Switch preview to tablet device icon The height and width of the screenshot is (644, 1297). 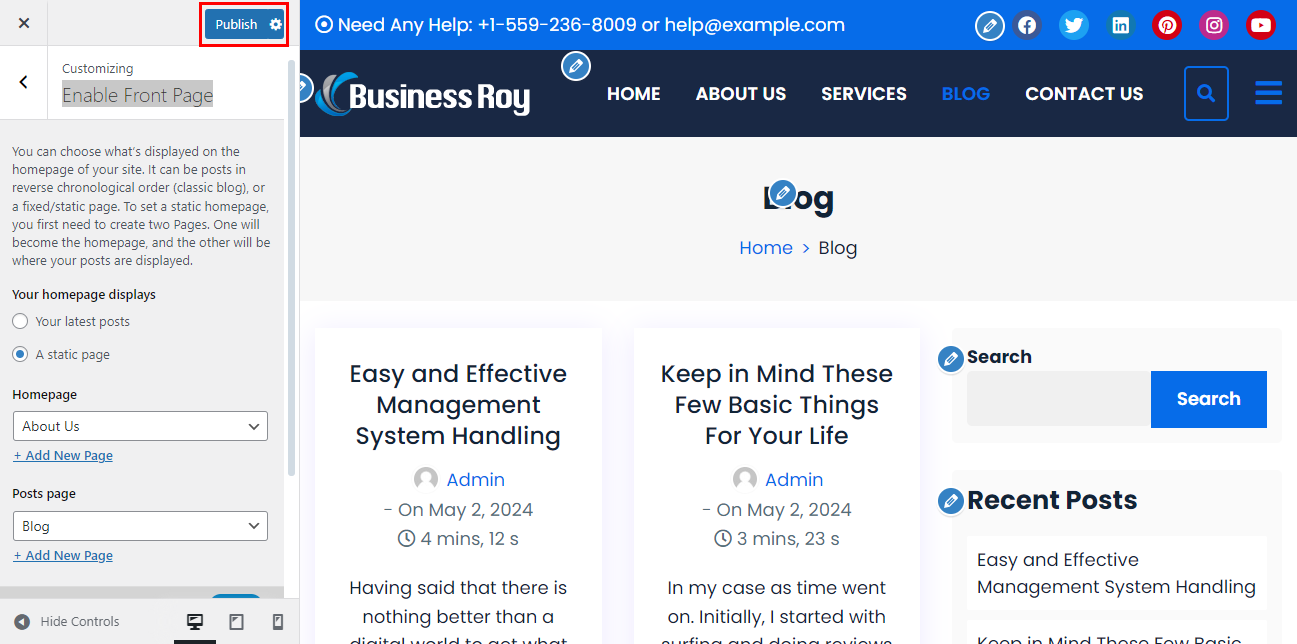tap(236, 622)
